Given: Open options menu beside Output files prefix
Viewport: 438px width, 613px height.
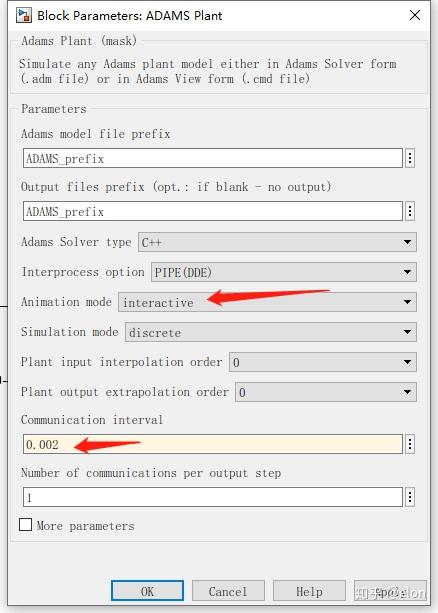Looking at the screenshot, I should point(409,211).
